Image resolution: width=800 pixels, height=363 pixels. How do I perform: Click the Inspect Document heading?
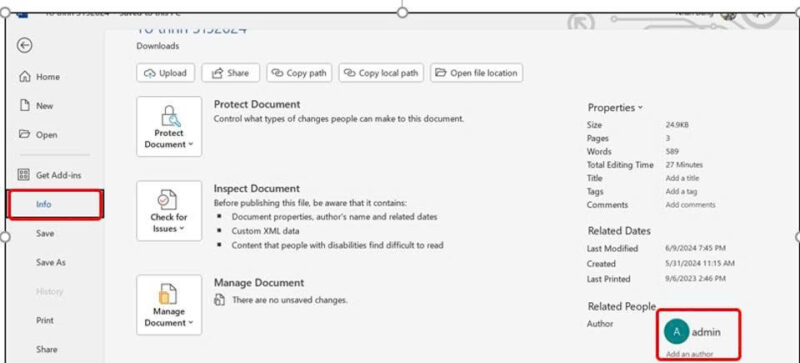pos(257,189)
